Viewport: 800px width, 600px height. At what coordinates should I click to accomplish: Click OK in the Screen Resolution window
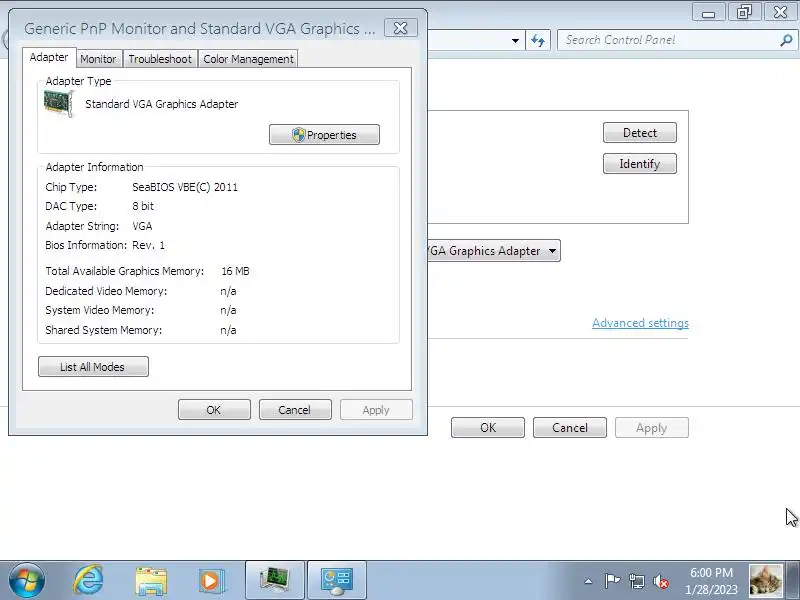(x=488, y=428)
